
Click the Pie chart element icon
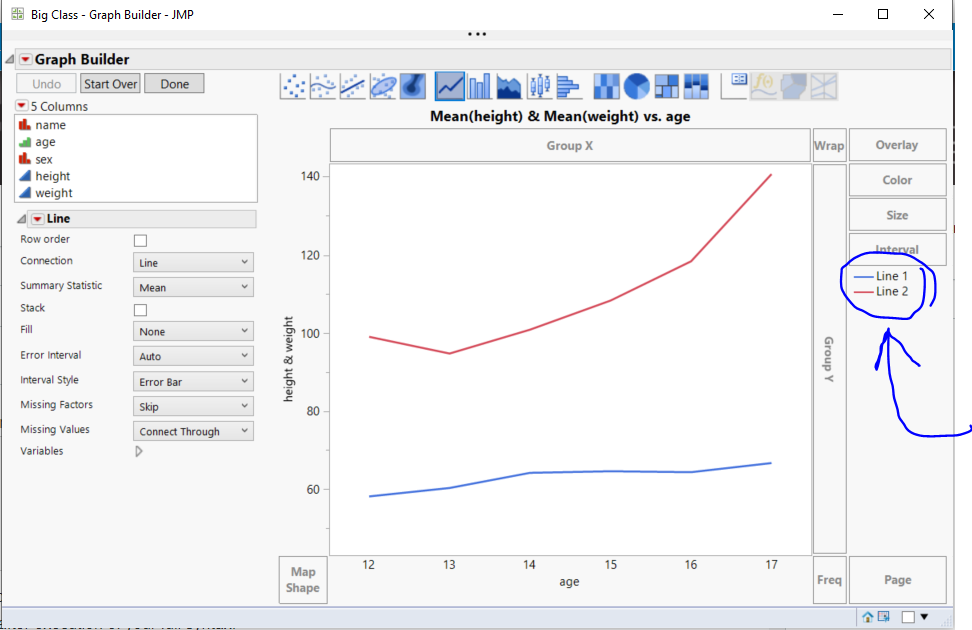pyautogui.click(x=635, y=86)
